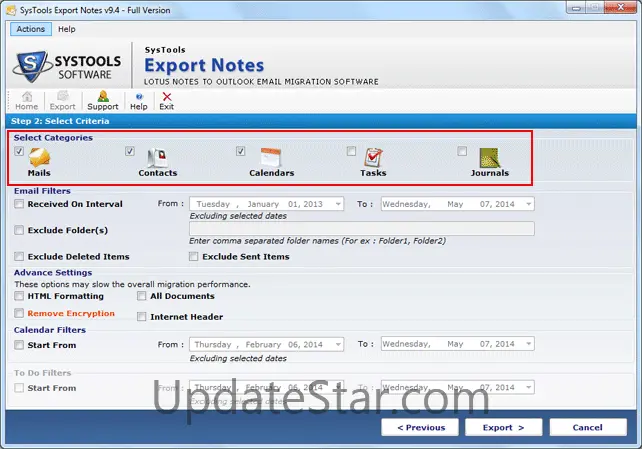Screen dimensions: 642x449
Task: Open Calendar Filters To date dropdown
Action: point(529,344)
